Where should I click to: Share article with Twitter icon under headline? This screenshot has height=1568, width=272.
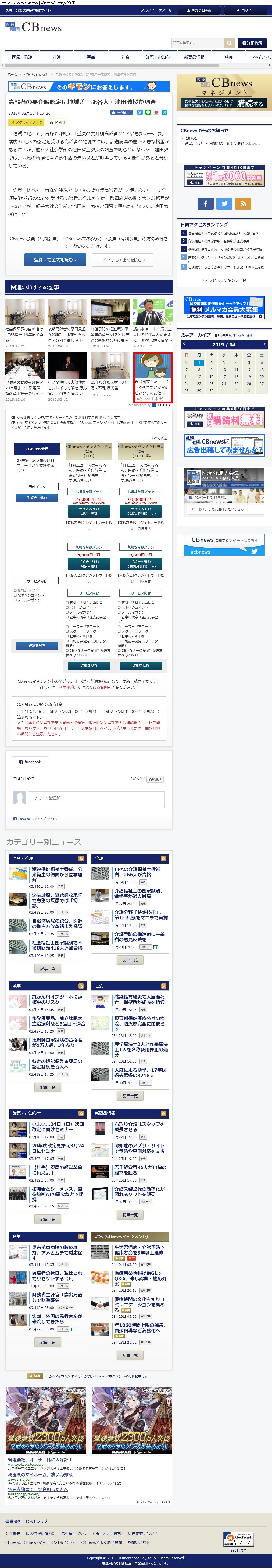pyautogui.click(x=140, y=112)
